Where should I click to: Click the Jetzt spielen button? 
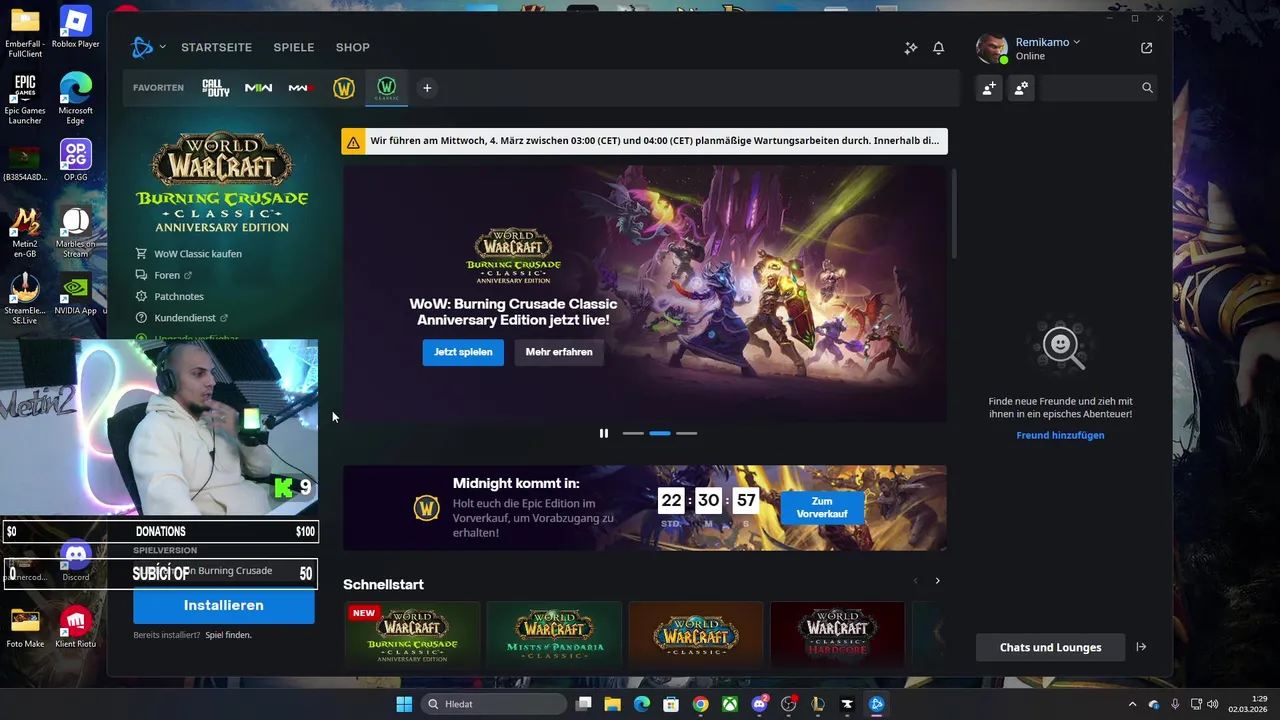coord(463,352)
